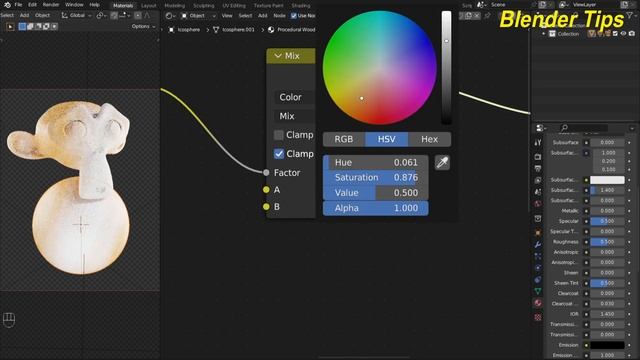
Task: Disable the checked Clamp checkbox
Action: point(279,154)
